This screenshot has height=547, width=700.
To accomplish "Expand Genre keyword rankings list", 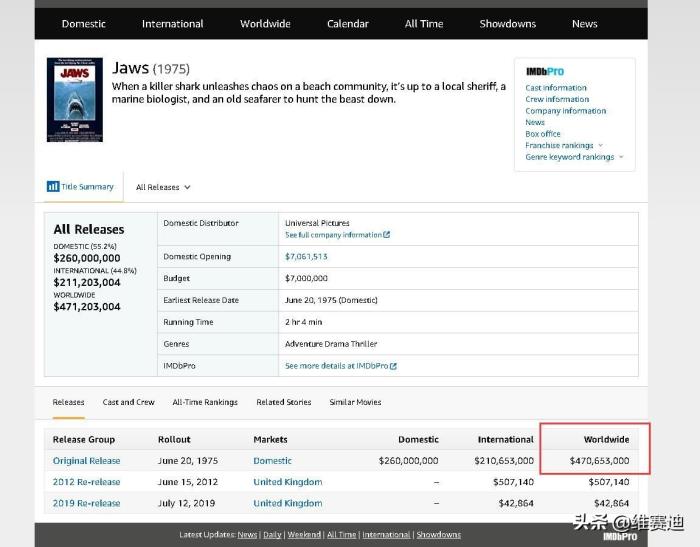I will coord(574,157).
